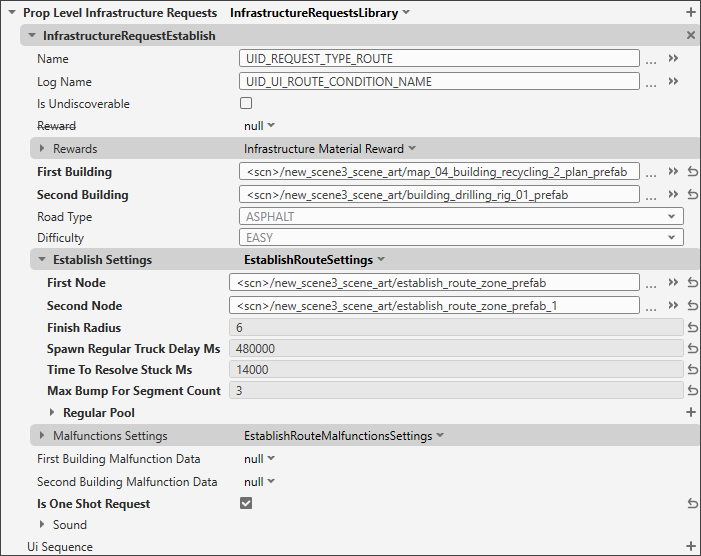Add item to Regular Pool
This screenshot has width=701, height=556.
[x=691, y=412]
